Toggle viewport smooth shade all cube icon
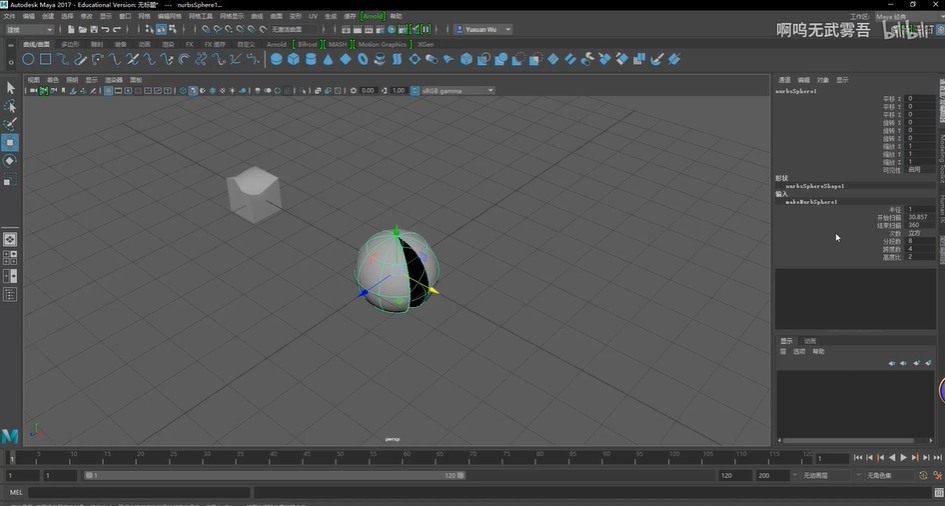This screenshot has height=506, width=945. 193,90
